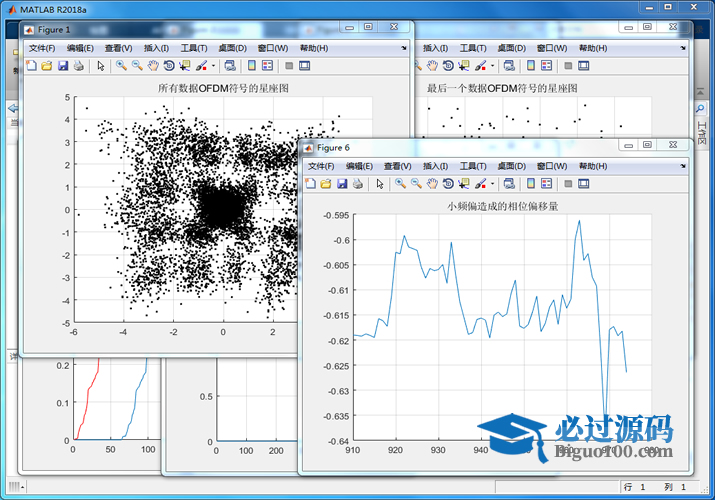
Task: Toggle Zoom Out tool in Figure 6
Action: tap(416, 184)
